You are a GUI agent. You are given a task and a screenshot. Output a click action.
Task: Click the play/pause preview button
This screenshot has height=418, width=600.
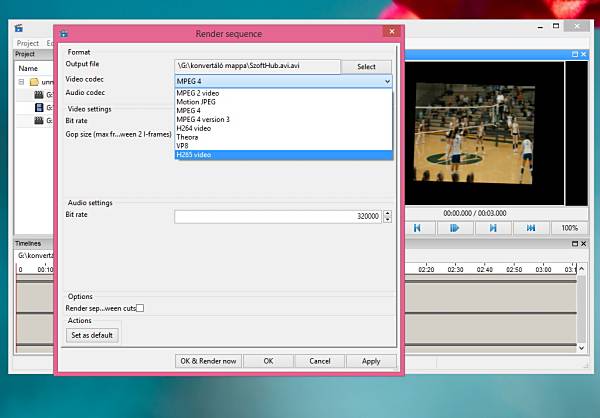pos(455,228)
